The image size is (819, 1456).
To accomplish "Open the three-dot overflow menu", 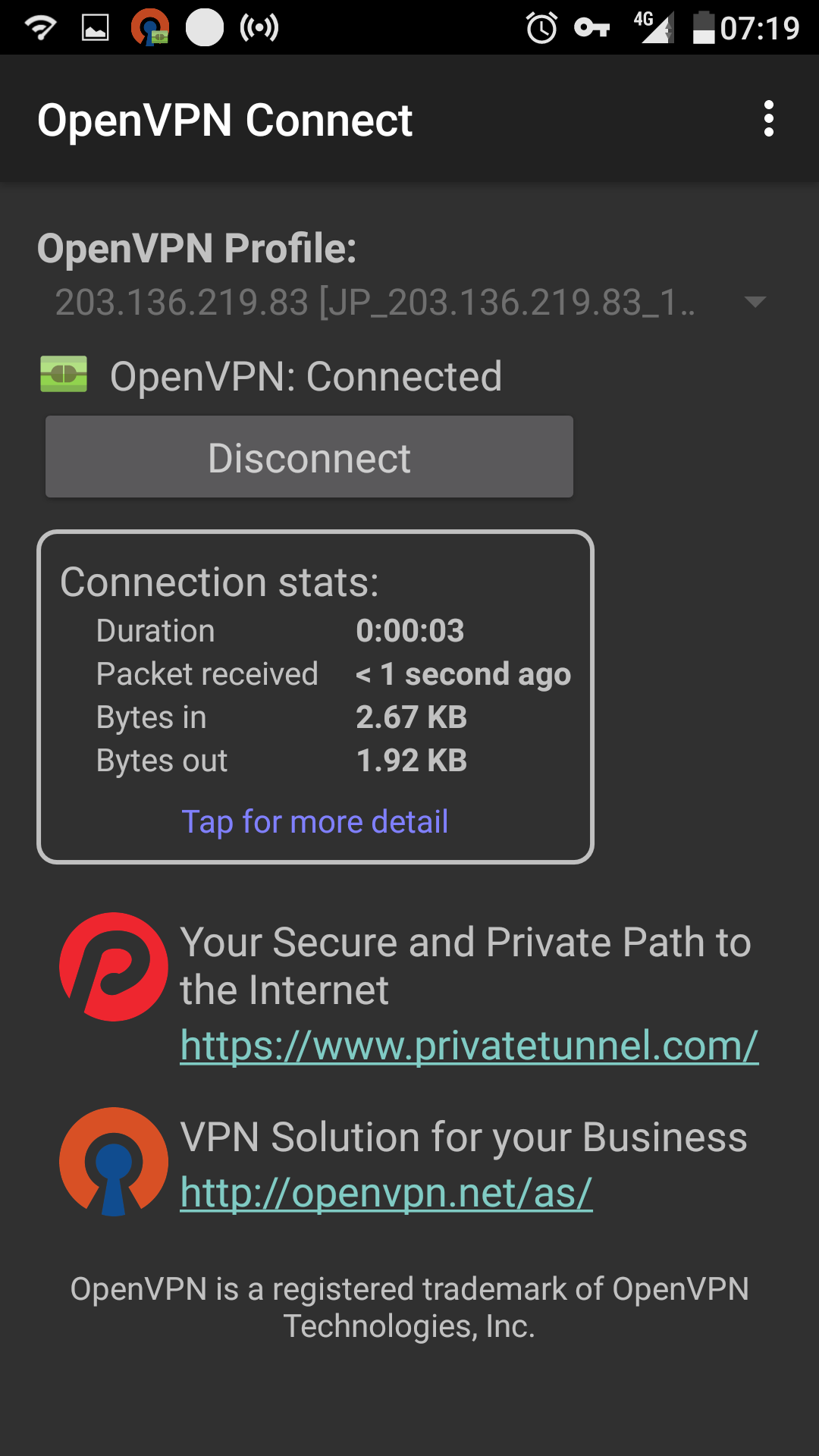I will (768, 119).
